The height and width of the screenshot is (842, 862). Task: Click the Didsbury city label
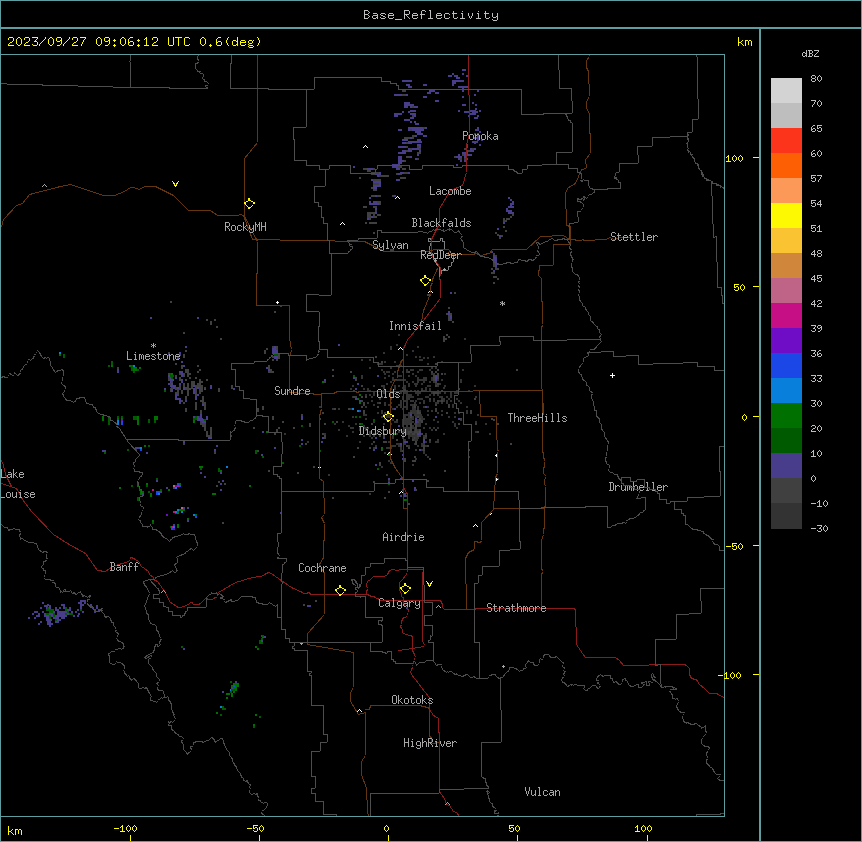(383, 431)
